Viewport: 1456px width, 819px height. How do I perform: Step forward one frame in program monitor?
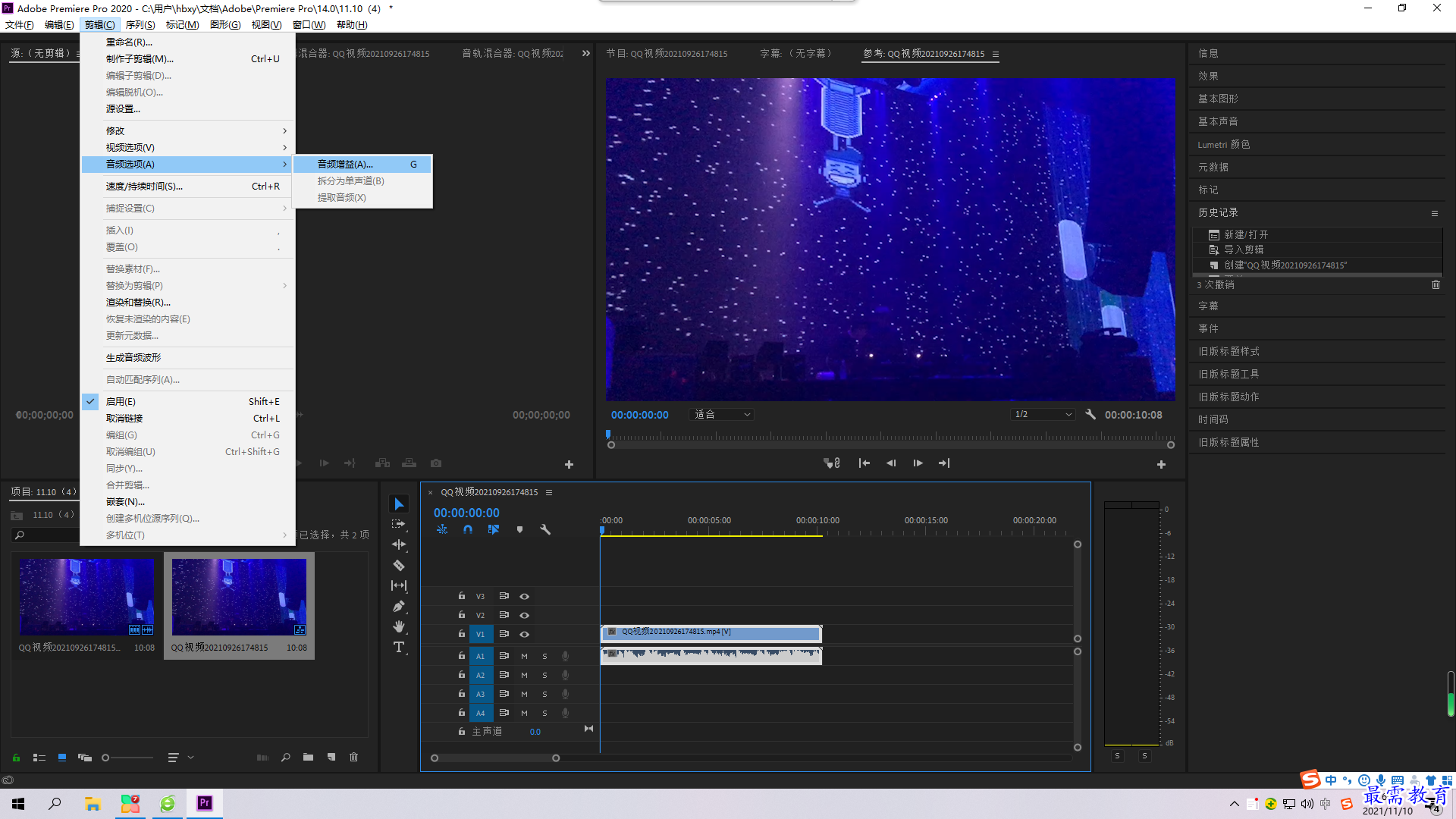pos(918,463)
